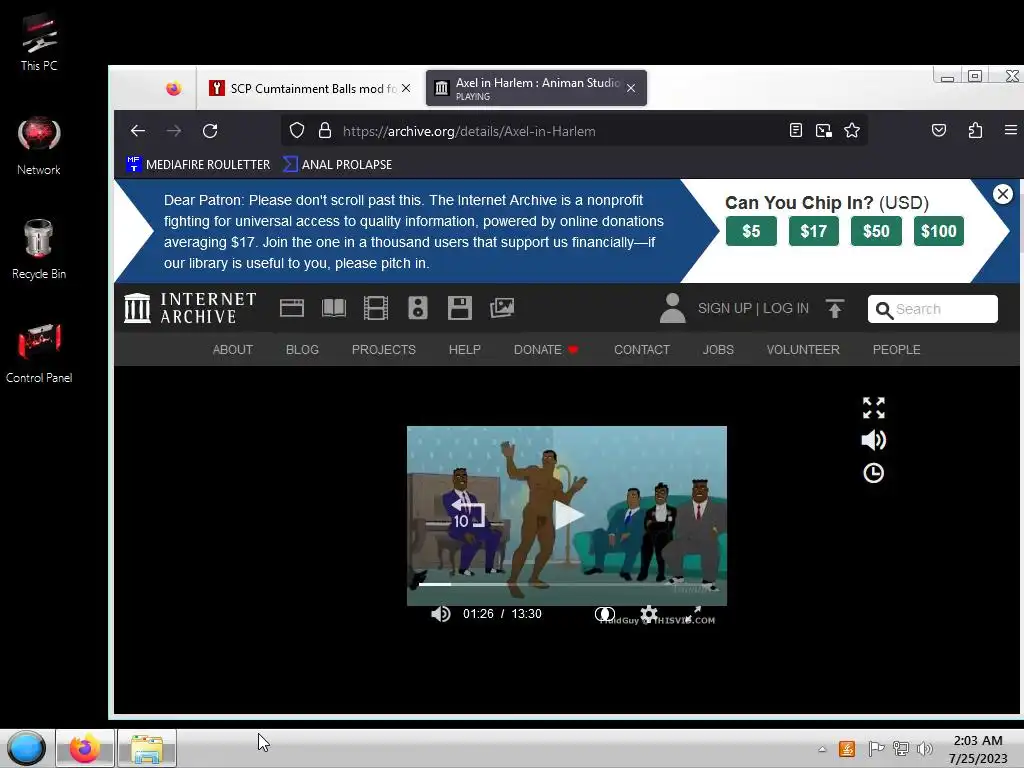Browse the Wayback Machine web icon
The image size is (1024, 768).
(292, 308)
